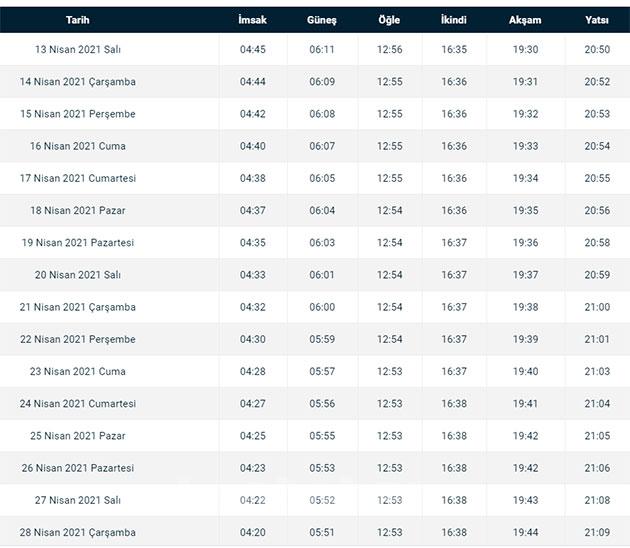The width and height of the screenshot is (630, 548).
Task: Click the İkindi column header
Action: pyautogui.click(x=453, y=20)
